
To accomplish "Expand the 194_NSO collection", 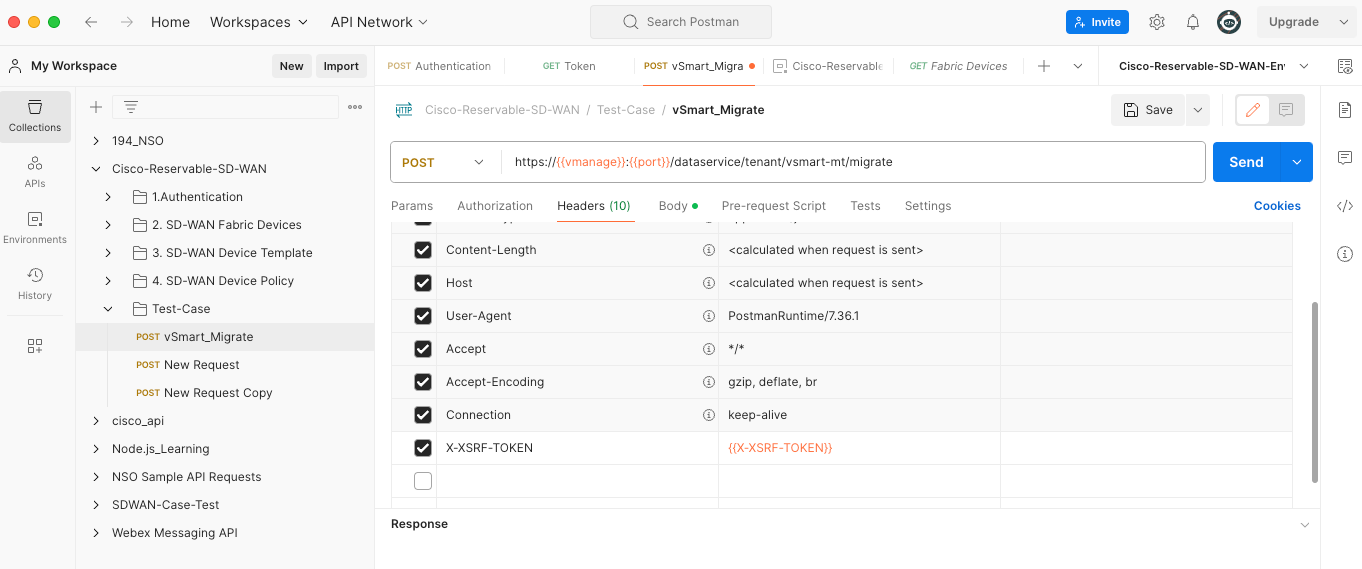I will pyautogui.click(x=96, y=141).
